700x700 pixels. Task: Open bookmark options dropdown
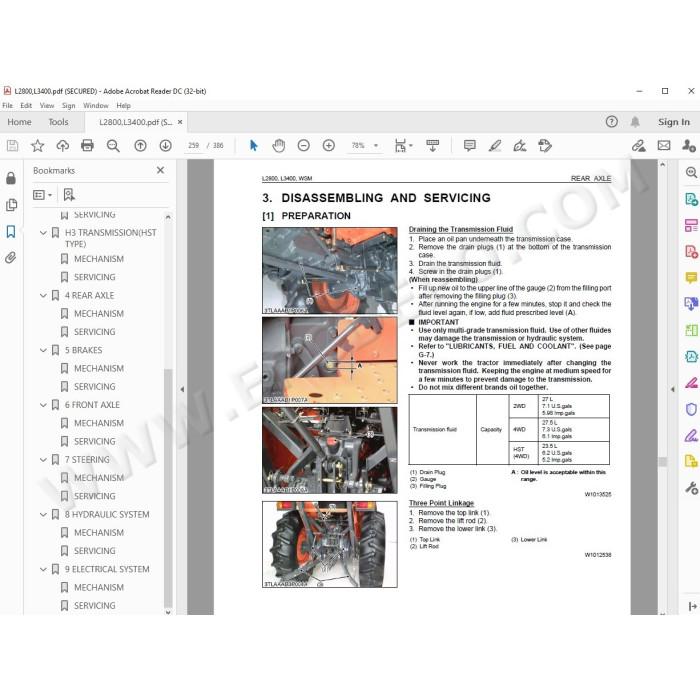pyautogui.click(x=42, y=195)
